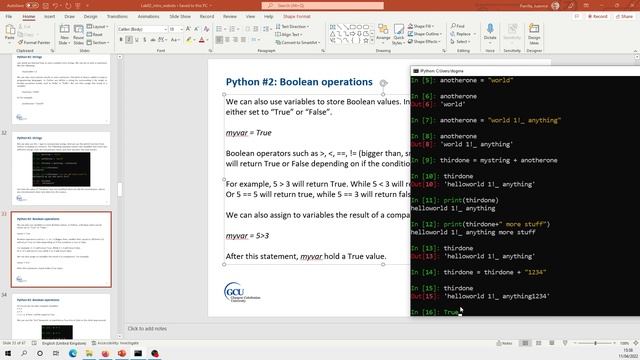Viewport: 640px width, 360px height.
Task: Switch to Normal view icon
Action: [x=525, y=343]
